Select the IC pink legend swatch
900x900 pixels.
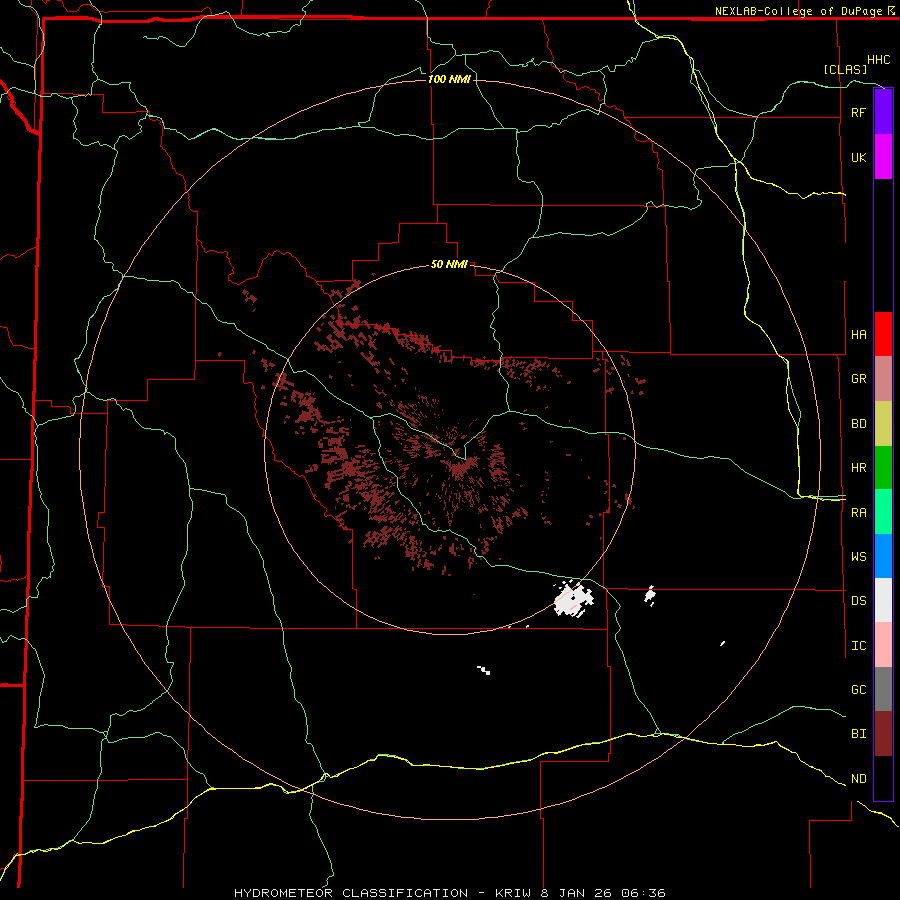click(883, 645)
